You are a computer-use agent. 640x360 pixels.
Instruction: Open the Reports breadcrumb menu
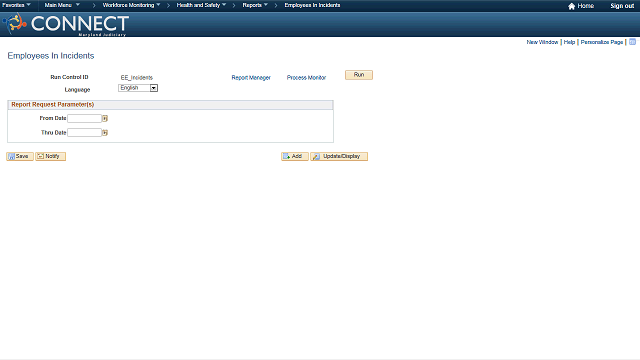pos(255,5)
